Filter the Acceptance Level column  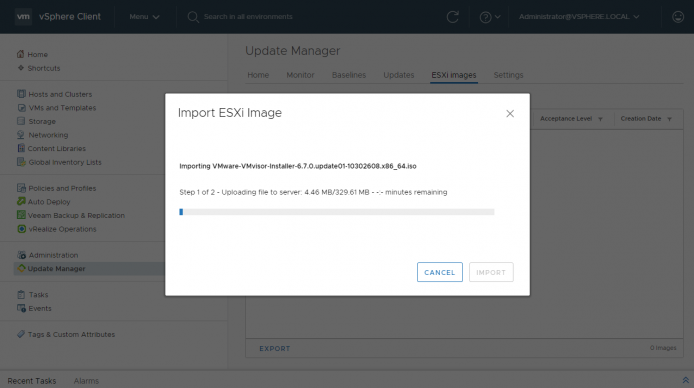coord(600,119)
